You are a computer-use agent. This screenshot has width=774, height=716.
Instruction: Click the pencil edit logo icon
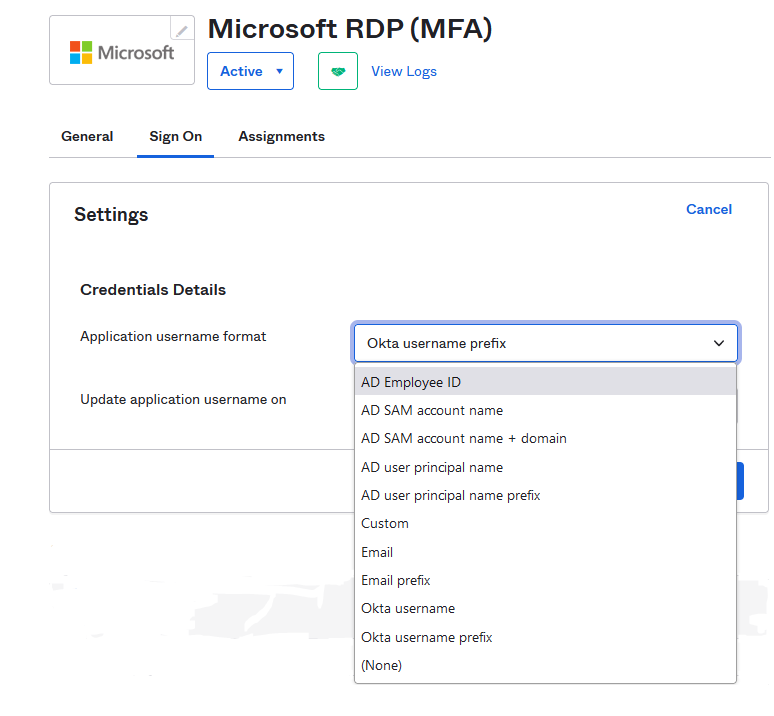tap(182, 31)
